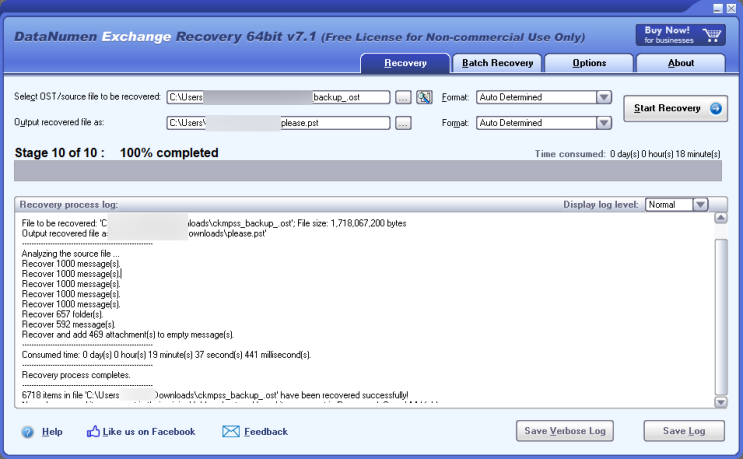Open the Options tab
743x459 pixels.
[589, 63]
